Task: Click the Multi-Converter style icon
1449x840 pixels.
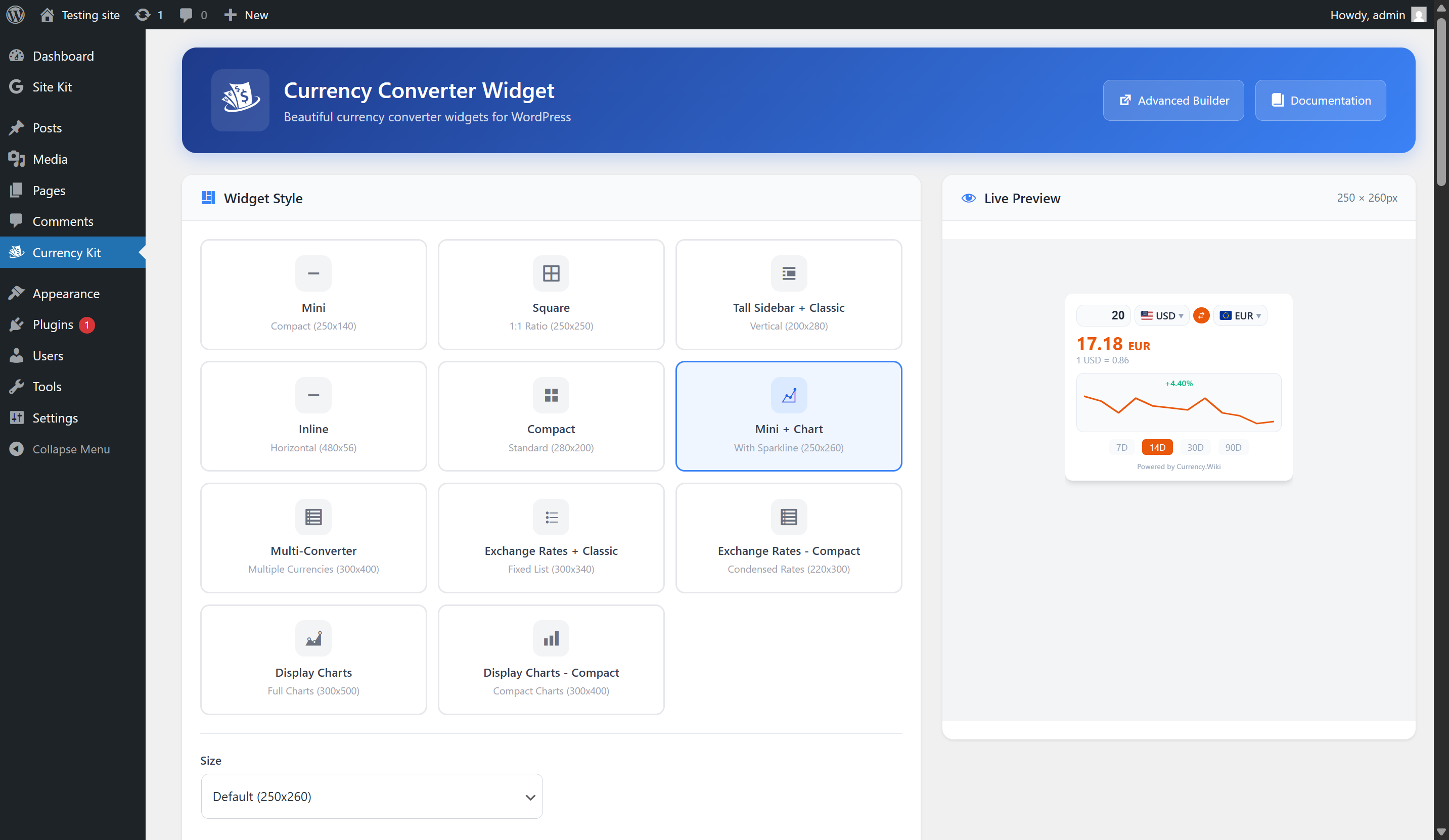Action: tap(313, 517)
